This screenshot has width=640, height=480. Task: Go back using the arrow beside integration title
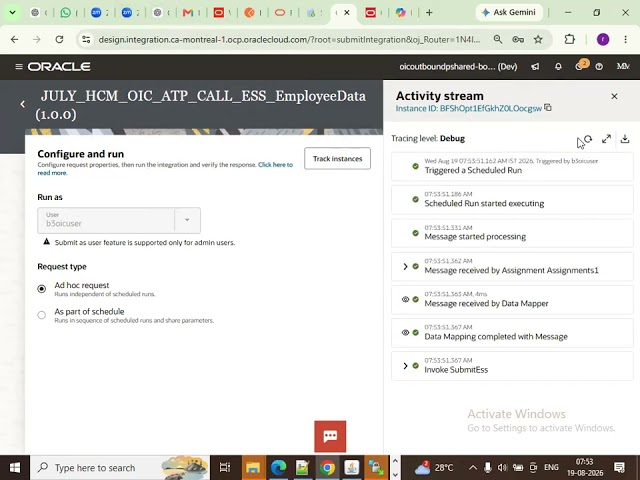tap(22, 104)
